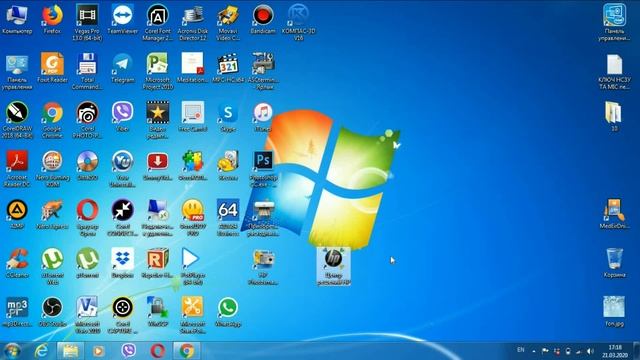
Task: Open the TeamViewer desktop shortcut
Action: (x=122, y=19)
